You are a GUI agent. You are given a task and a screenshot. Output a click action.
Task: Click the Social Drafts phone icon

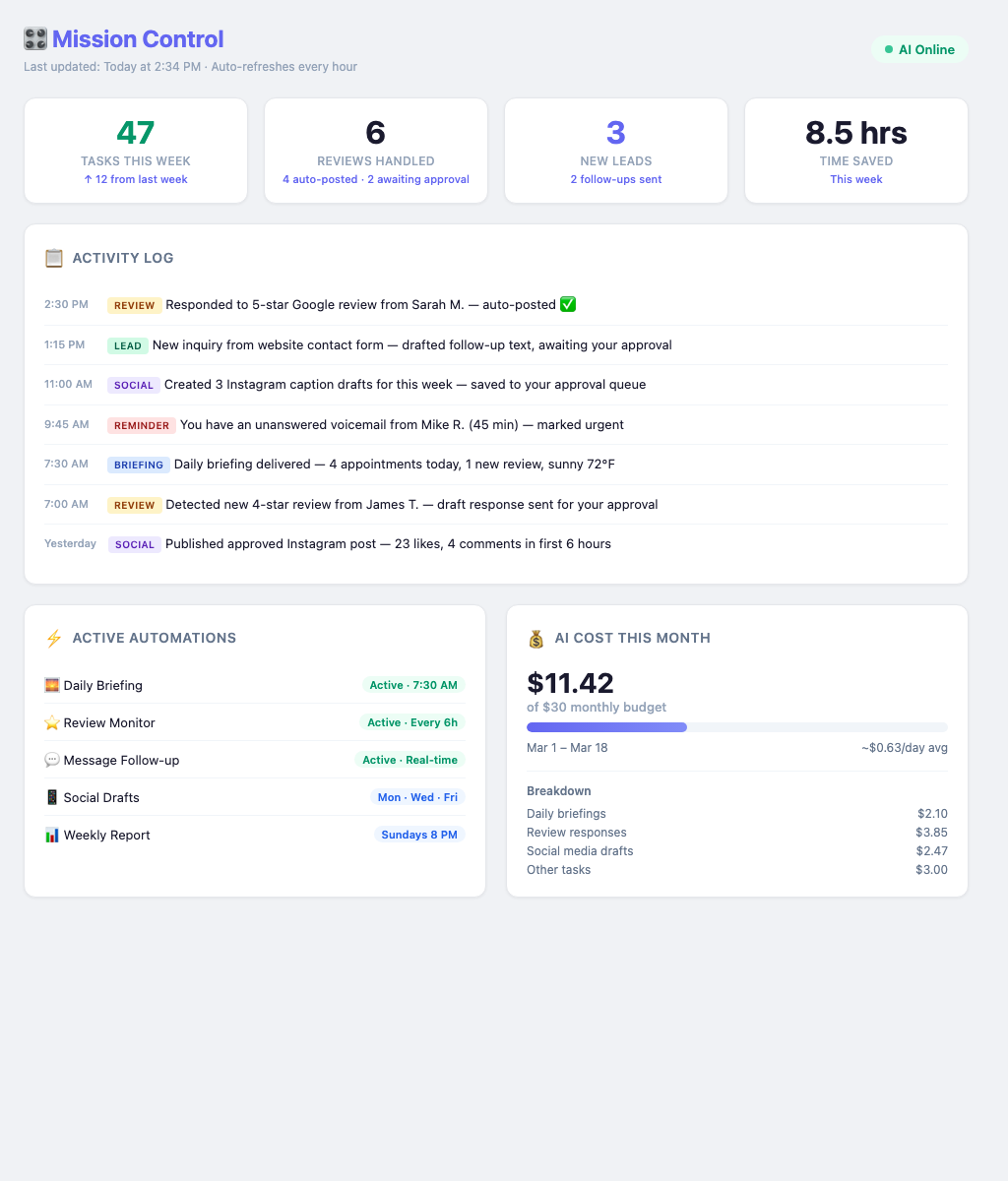(52, 797)
